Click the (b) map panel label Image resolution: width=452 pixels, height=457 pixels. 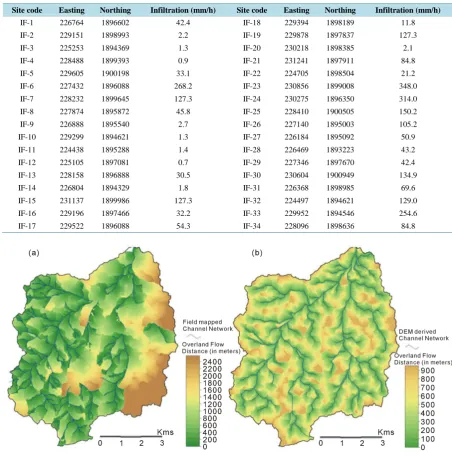pos(257,253)
